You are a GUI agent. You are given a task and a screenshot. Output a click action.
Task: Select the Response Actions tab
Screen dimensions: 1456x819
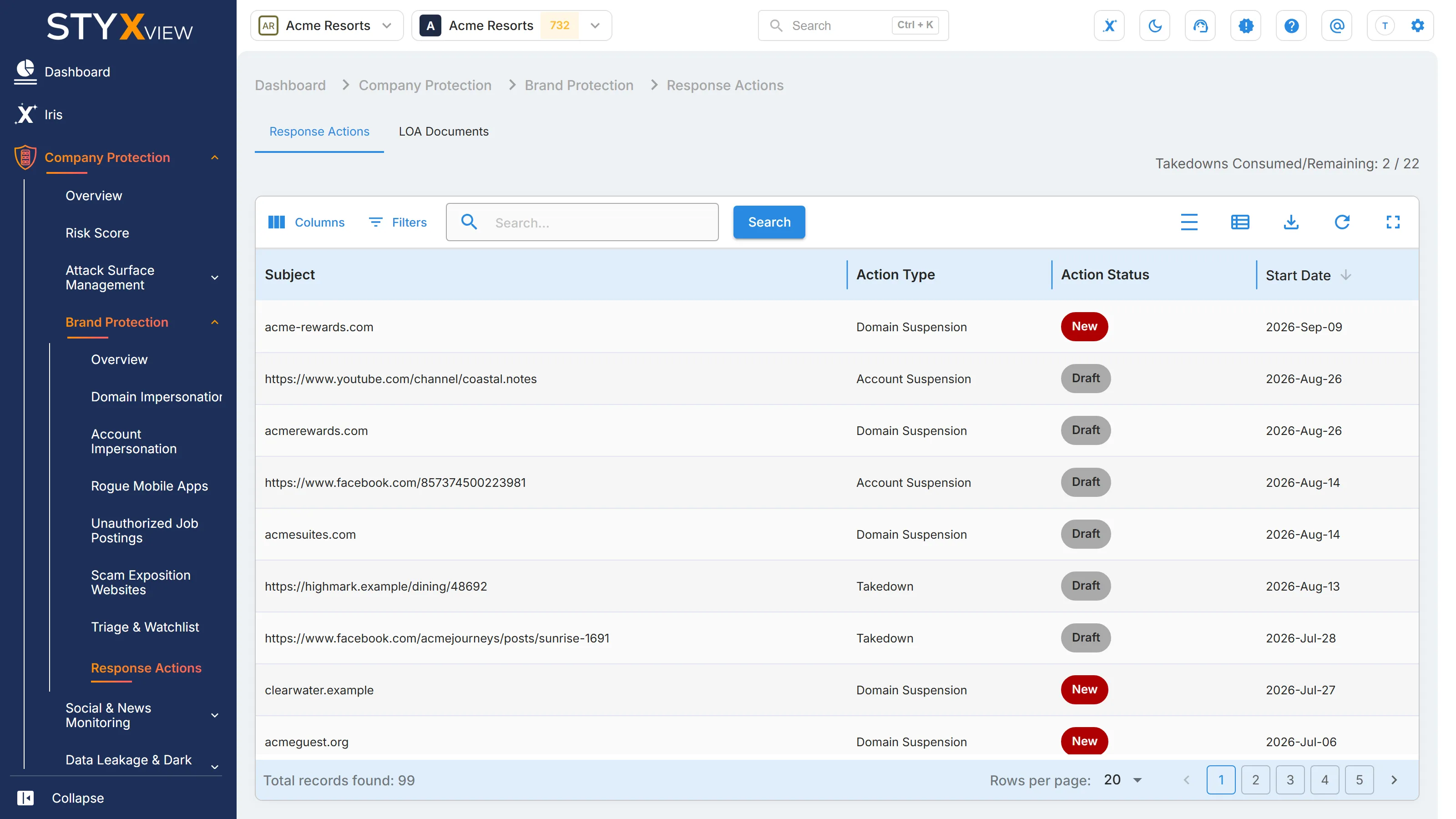[x=319, y=131]
